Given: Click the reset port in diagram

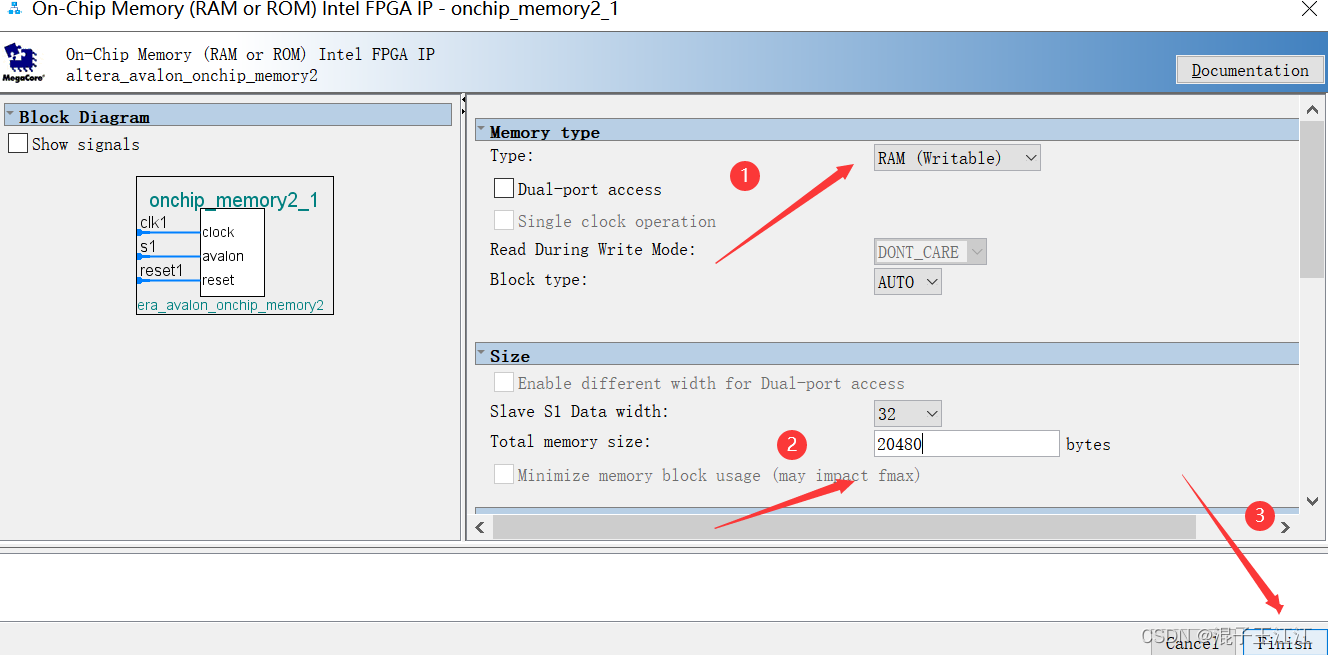Looking at the screenshot, I should [x=218, y=280].
